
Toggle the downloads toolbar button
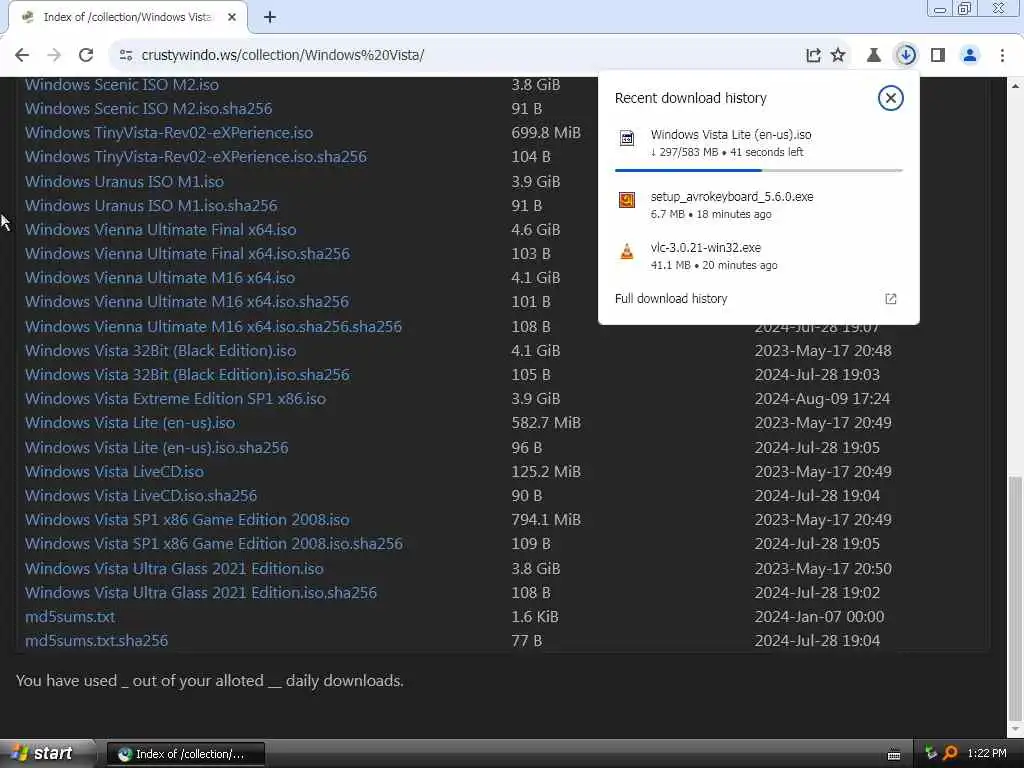[x=906, y=56]
